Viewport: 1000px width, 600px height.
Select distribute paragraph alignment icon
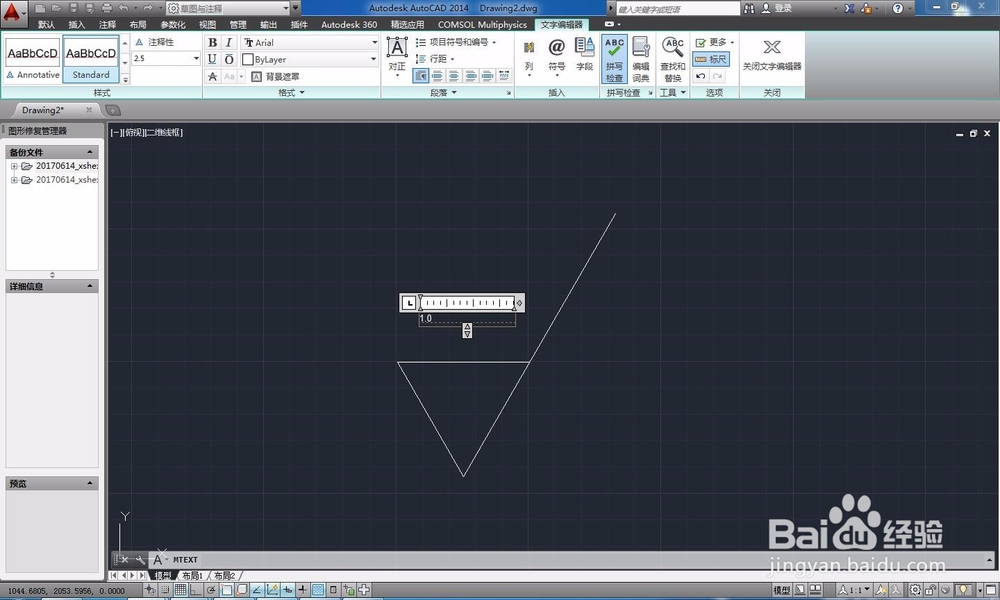(x=504, y=77)
